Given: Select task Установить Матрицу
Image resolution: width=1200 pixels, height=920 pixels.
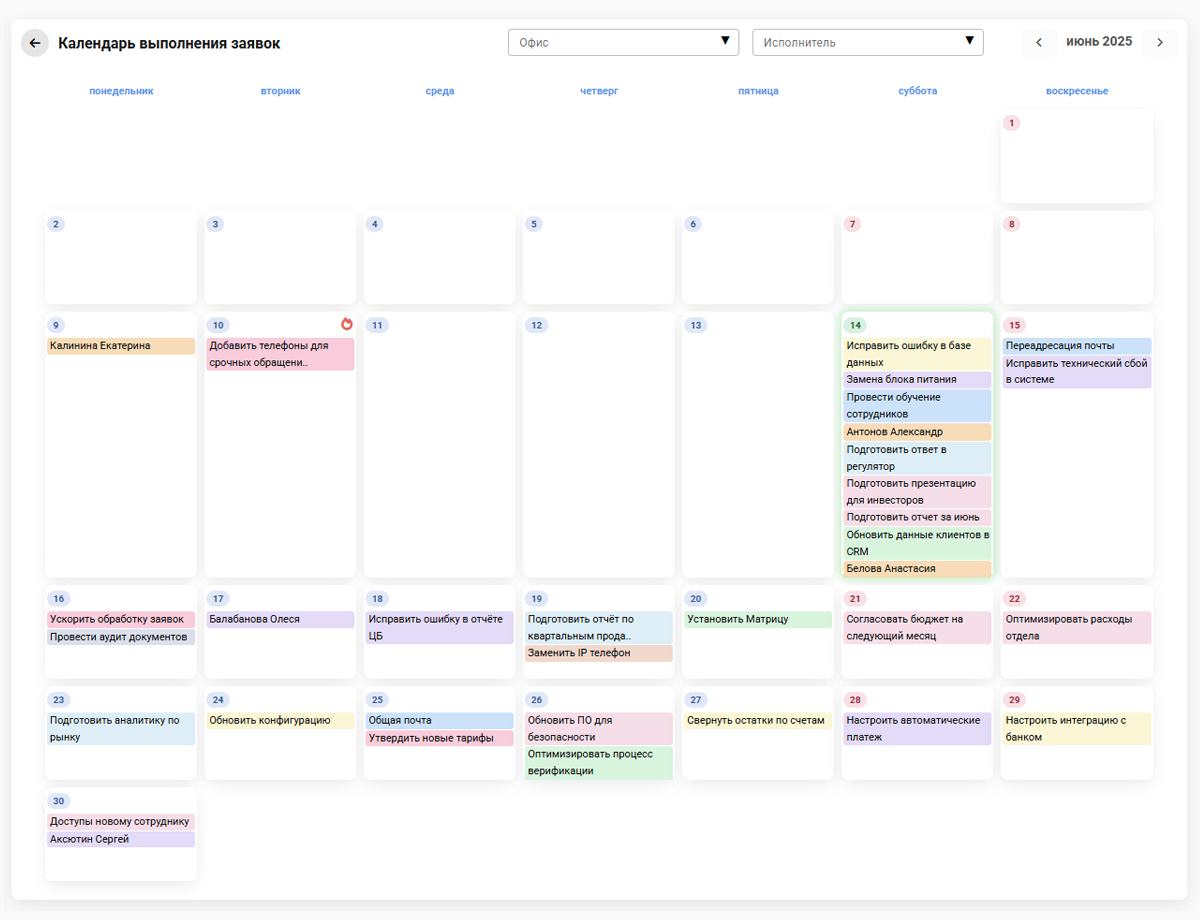Looking at the screenshot, I should [x=757, y=620].
